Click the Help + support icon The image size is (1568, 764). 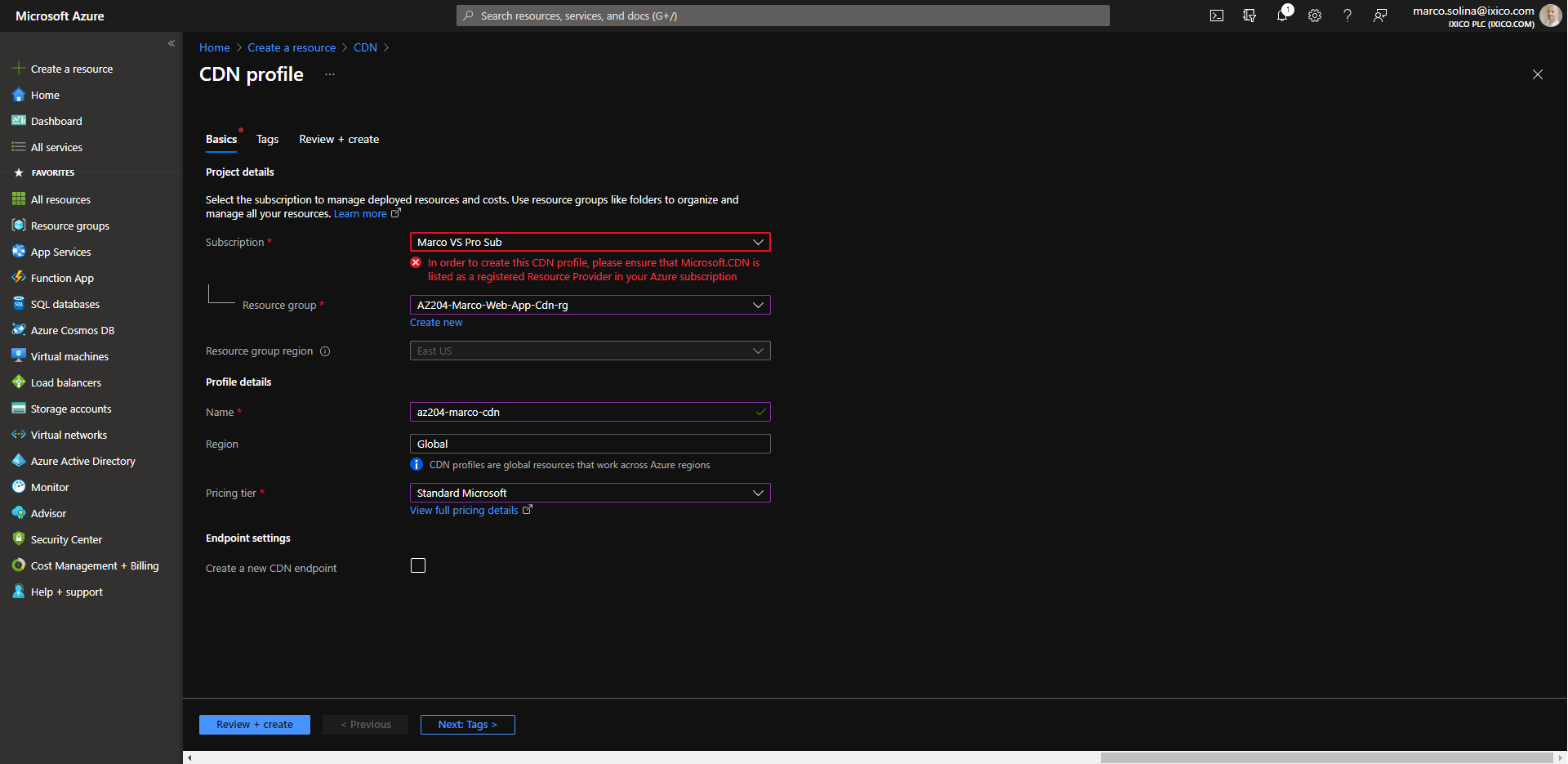(x=19, y=592)
